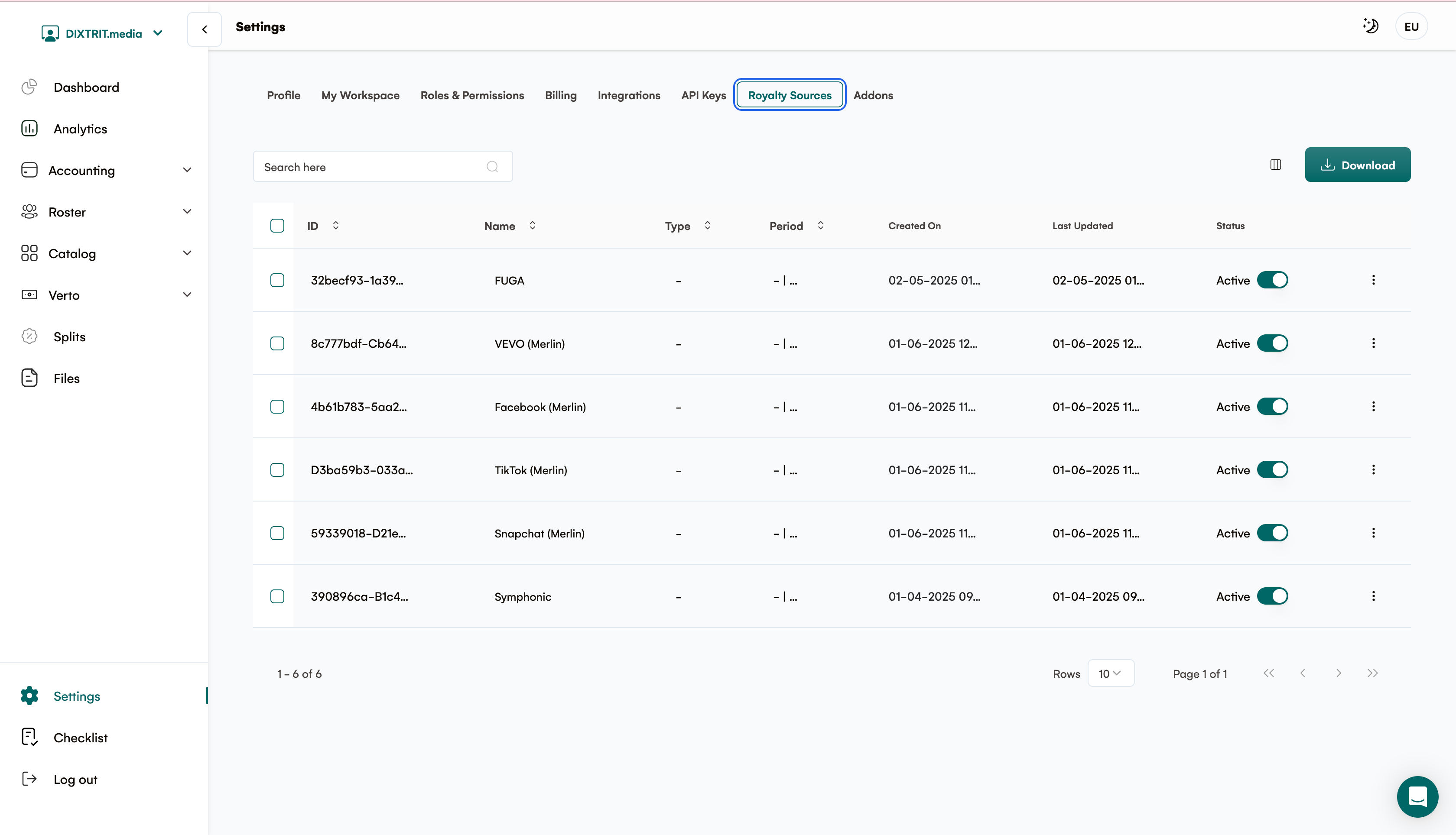Select the Symphonic row checkbox

tap(277, 596)
